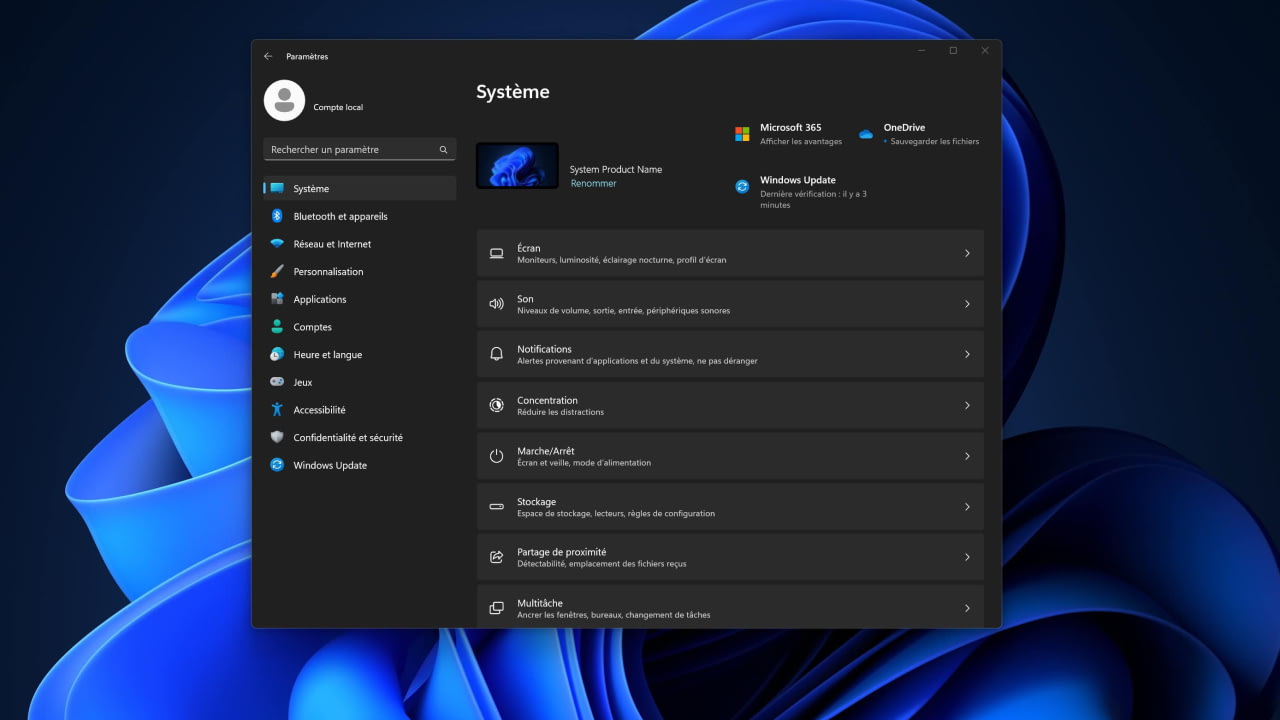Click the desktop wallpaper preview thumbnail
Screen dimensions: 1280x720
point(517,165)
